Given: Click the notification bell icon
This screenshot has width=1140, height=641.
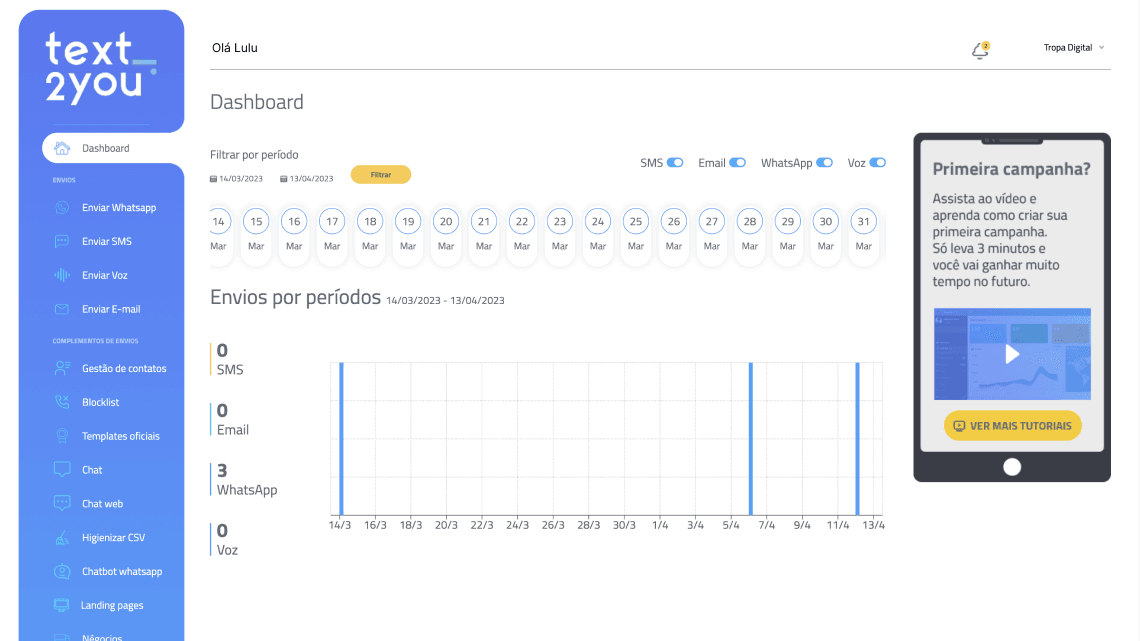Looking at the screenshot, I should (980, 50).
